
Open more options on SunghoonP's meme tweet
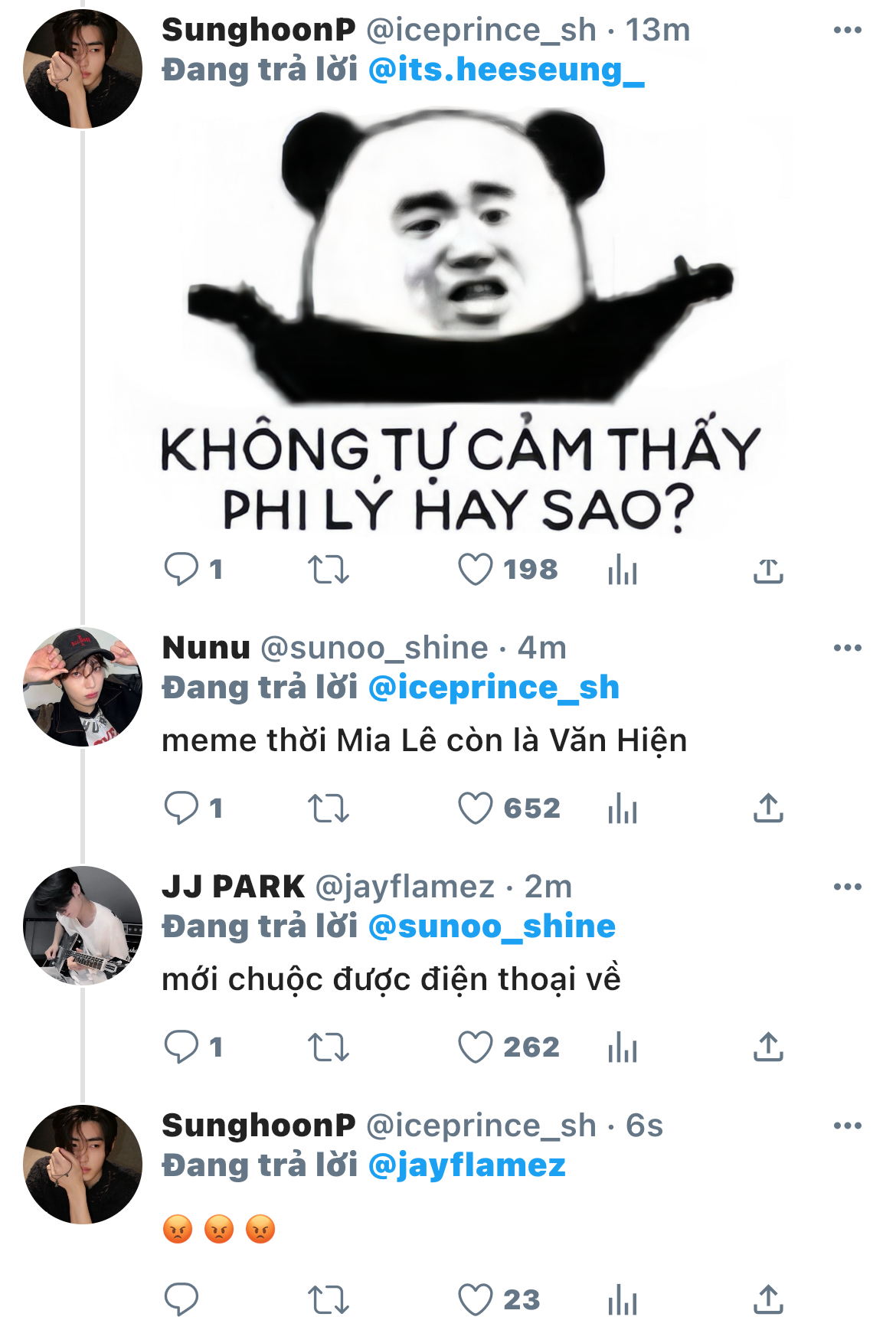pos(847,31)
